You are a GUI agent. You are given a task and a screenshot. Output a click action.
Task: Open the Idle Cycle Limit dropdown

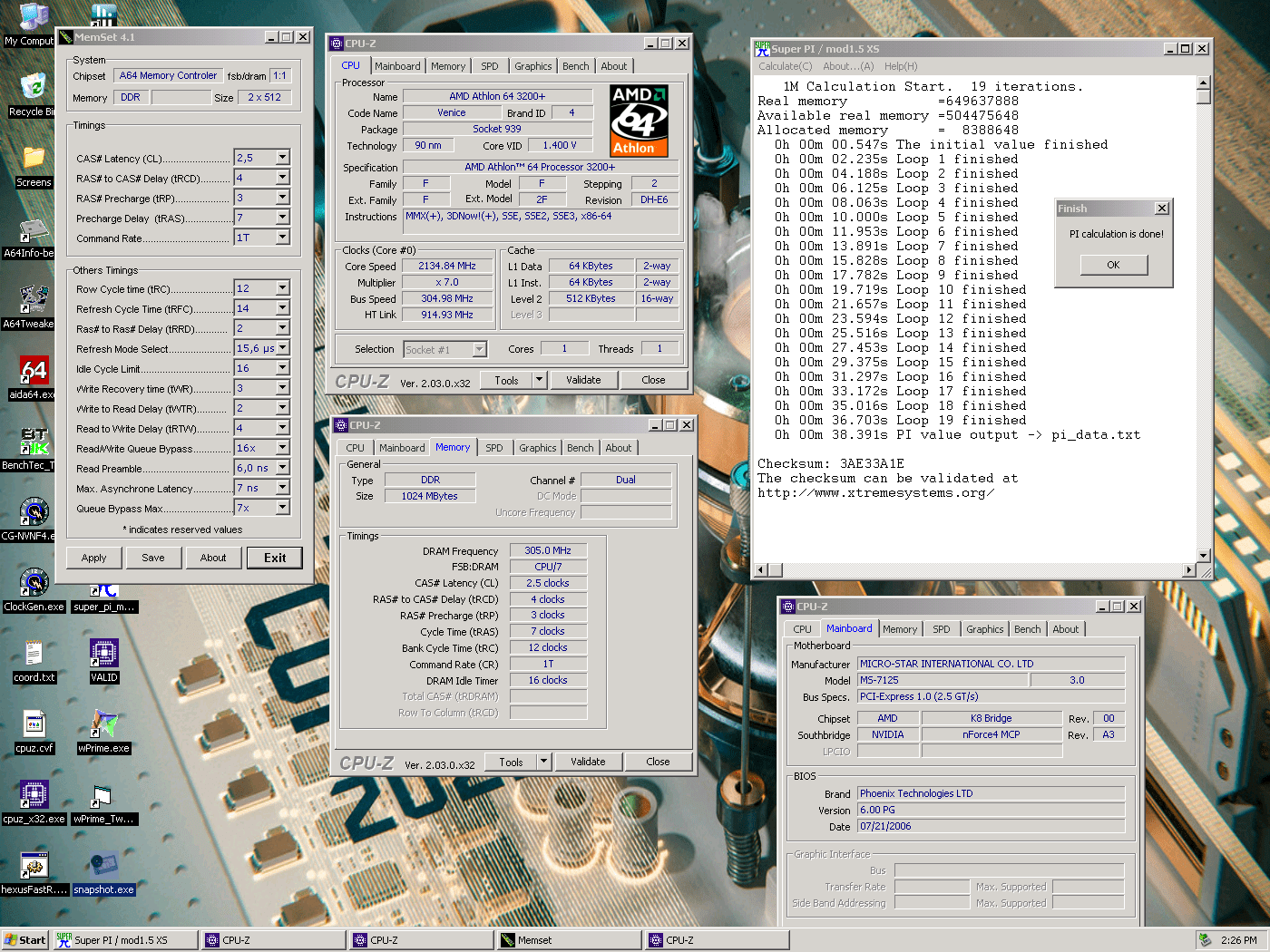(283, 368)
